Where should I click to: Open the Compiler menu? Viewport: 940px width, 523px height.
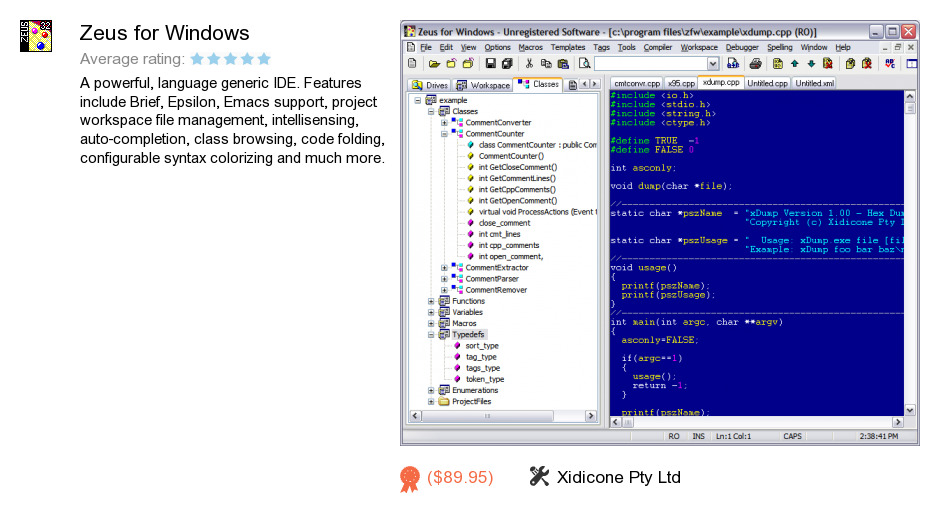point(658,47)
